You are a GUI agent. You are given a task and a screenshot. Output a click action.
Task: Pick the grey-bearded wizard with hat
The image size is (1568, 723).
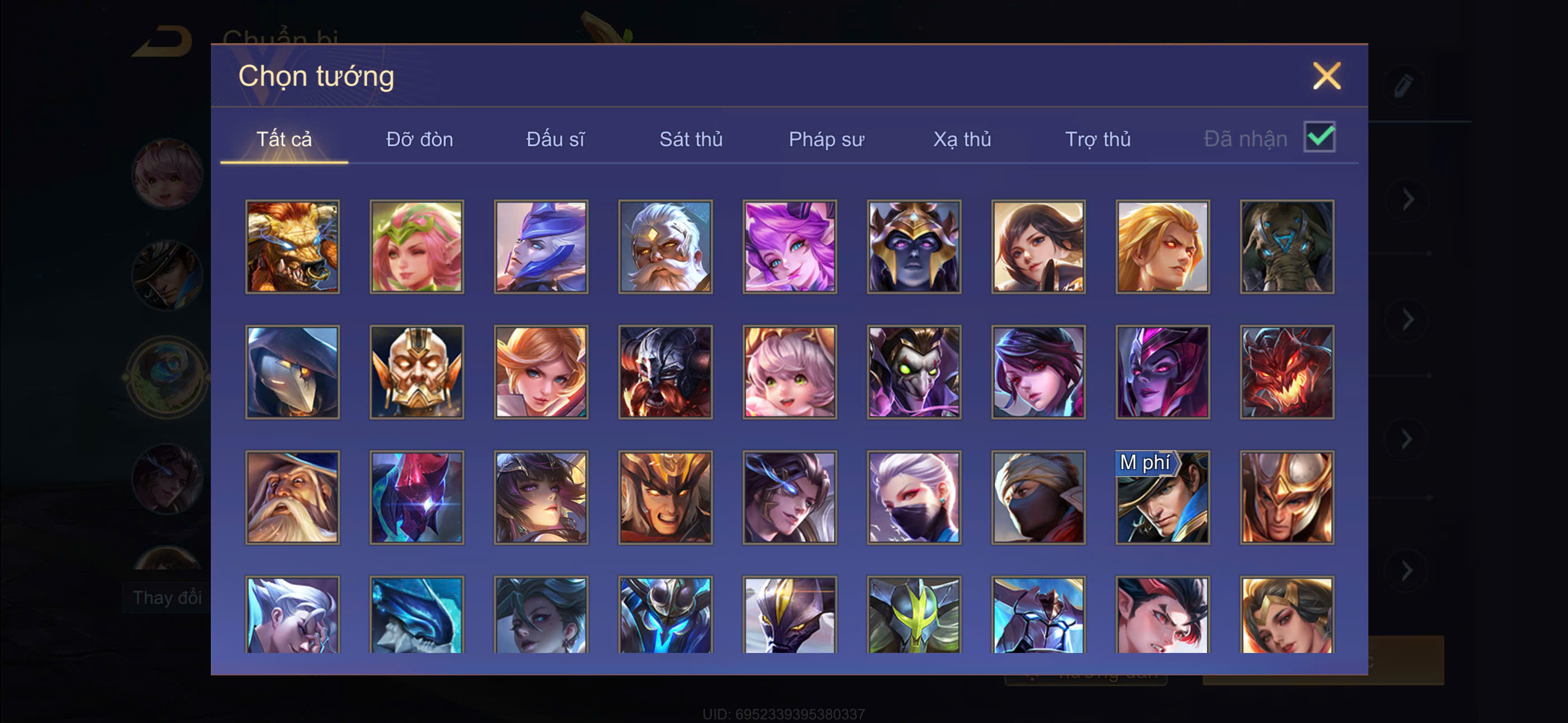292,497
